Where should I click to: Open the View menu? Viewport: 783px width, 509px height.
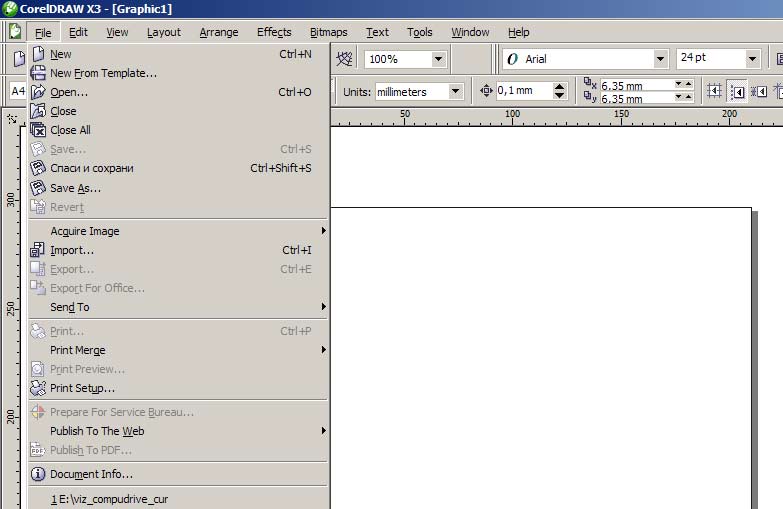[x=117, y=32]
